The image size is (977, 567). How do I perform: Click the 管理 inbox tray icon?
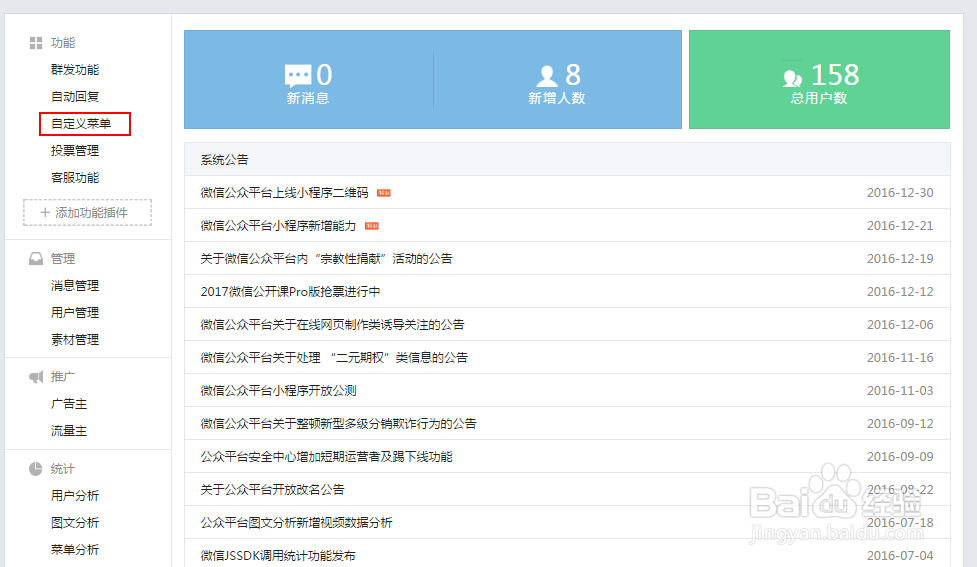click(x=36, y=259)
